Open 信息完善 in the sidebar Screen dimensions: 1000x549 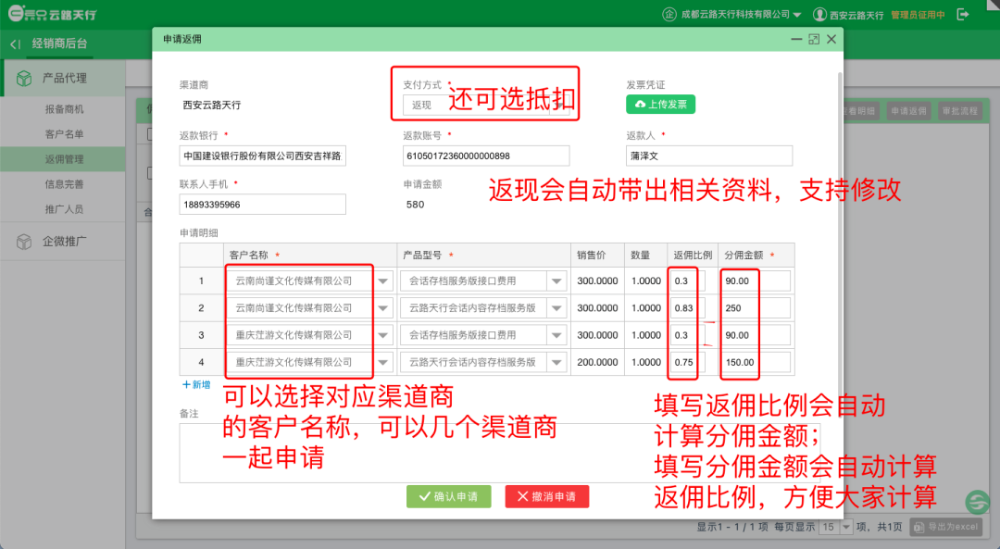tap(64, 184)
